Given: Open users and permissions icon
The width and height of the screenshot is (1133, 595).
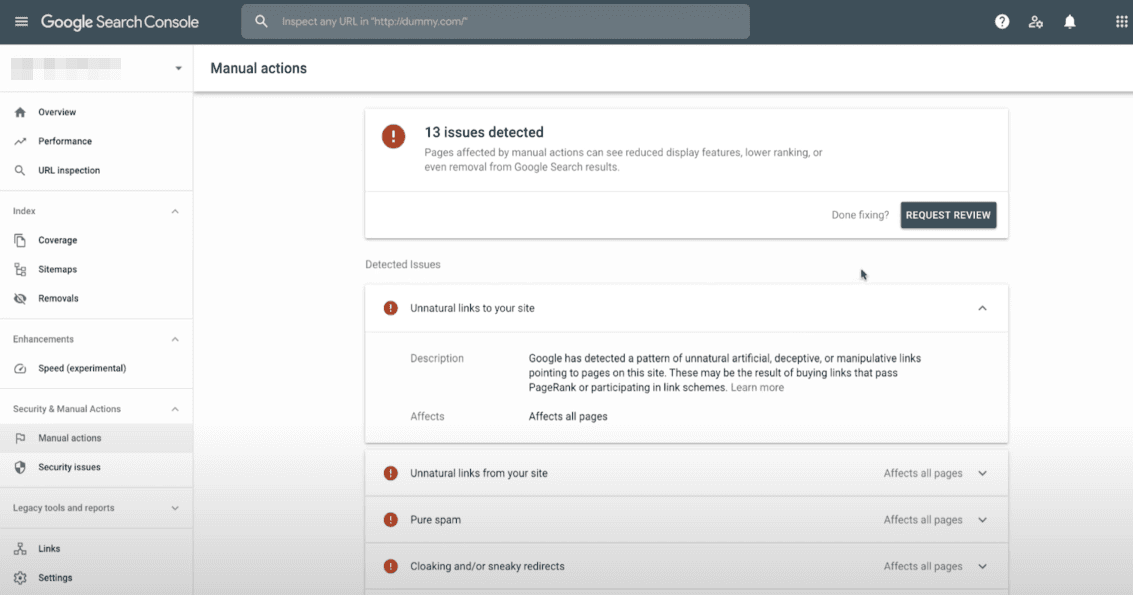Looking at the screenshot, I should coord(1036,22).
